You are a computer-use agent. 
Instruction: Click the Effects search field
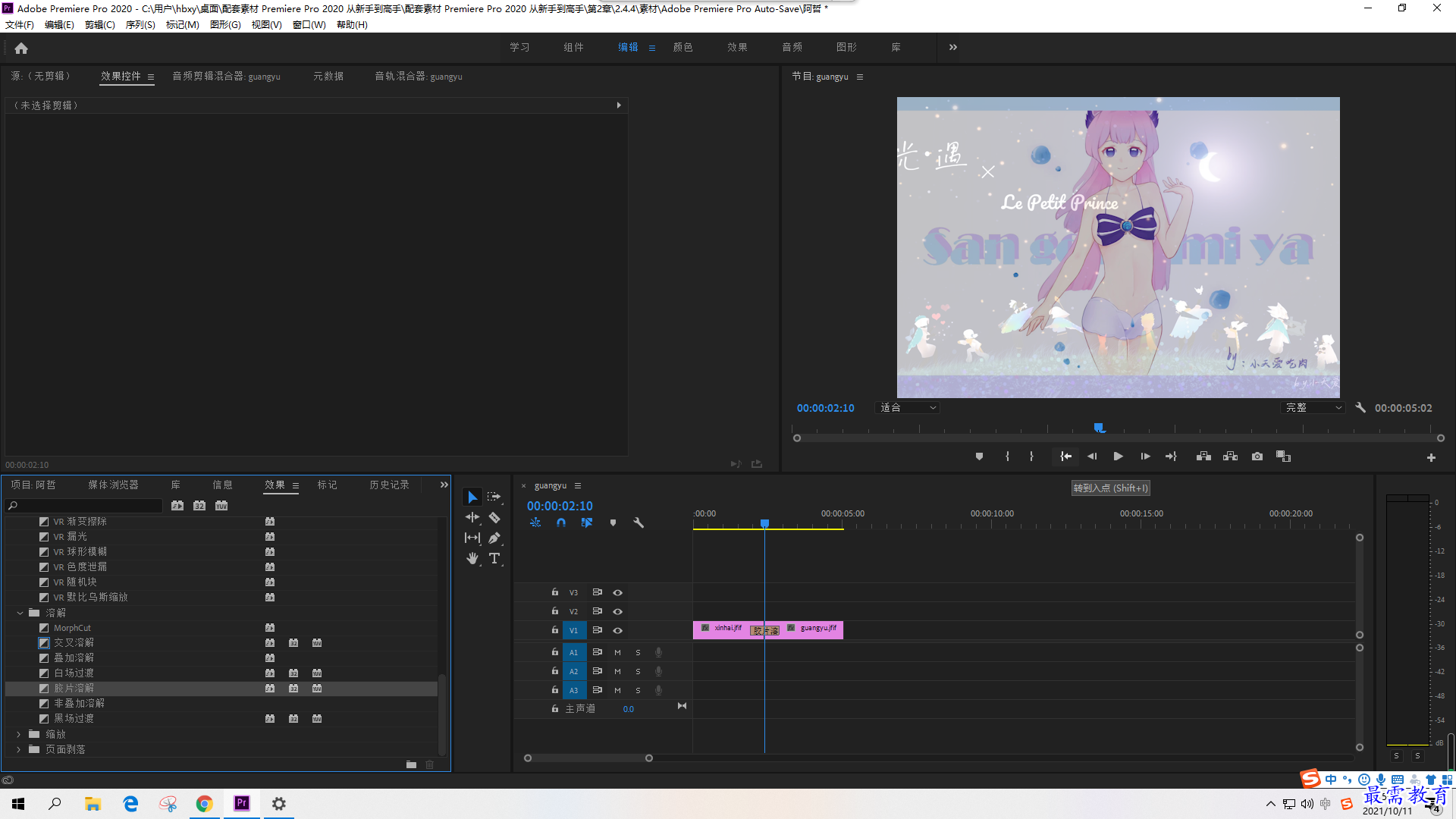[84, 506]
